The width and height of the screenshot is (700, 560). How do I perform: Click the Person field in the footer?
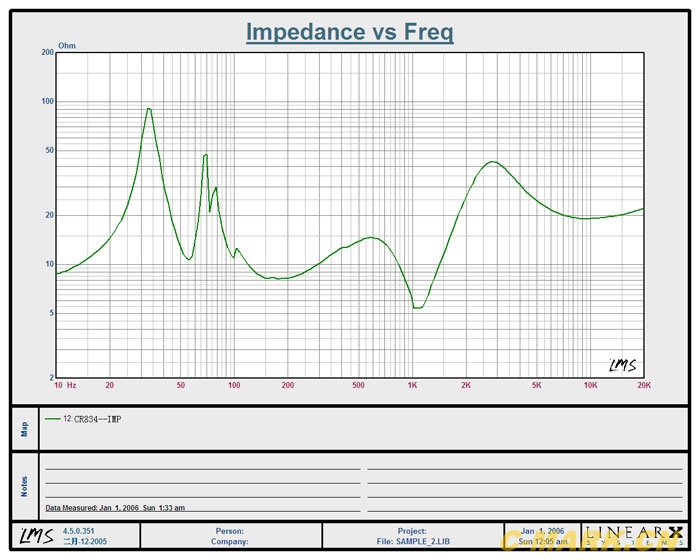229,531
